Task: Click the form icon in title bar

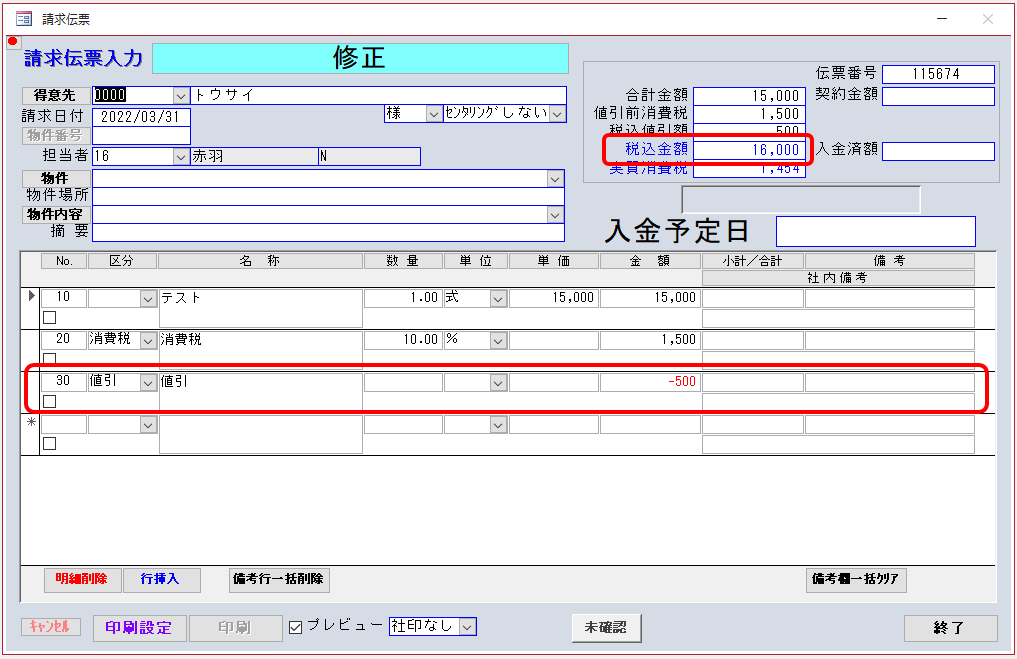Action: [24, 19]
